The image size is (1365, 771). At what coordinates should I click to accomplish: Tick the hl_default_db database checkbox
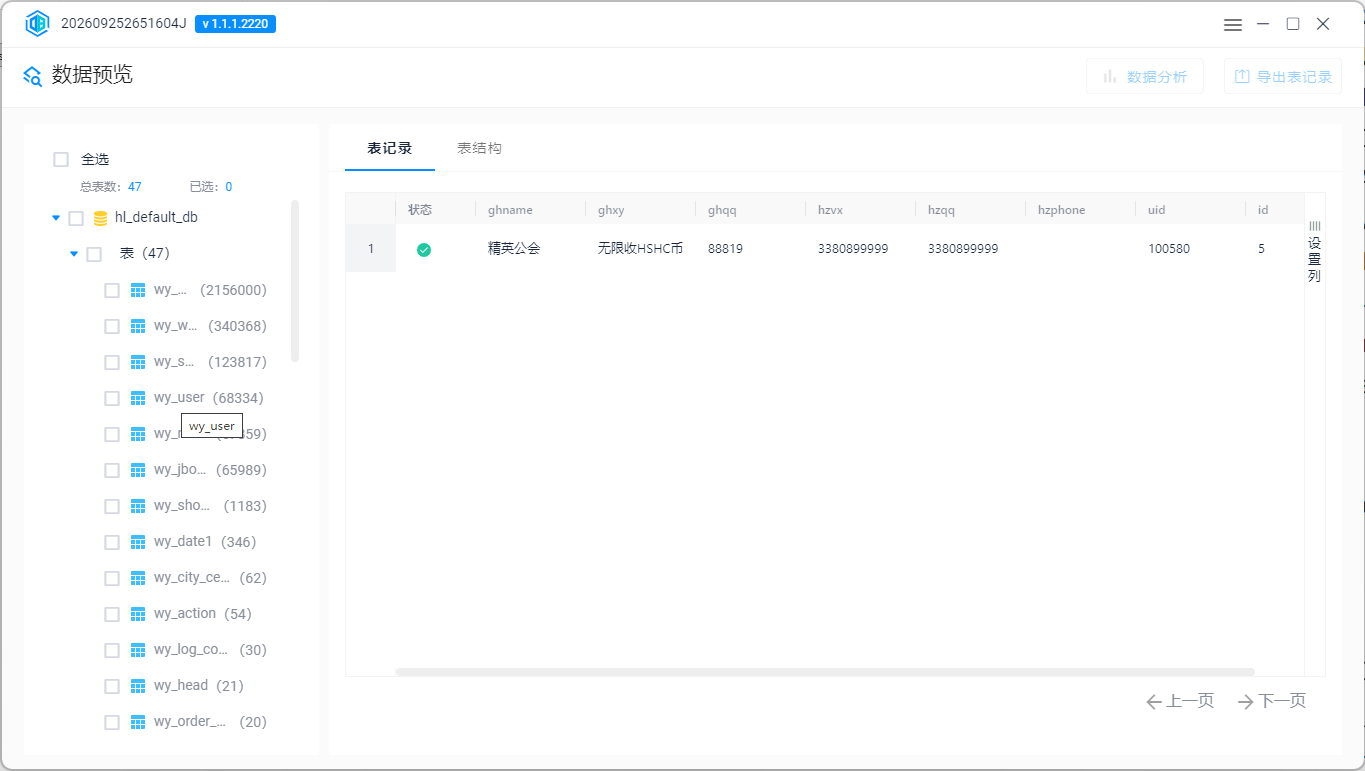click(x=76, y=218)
